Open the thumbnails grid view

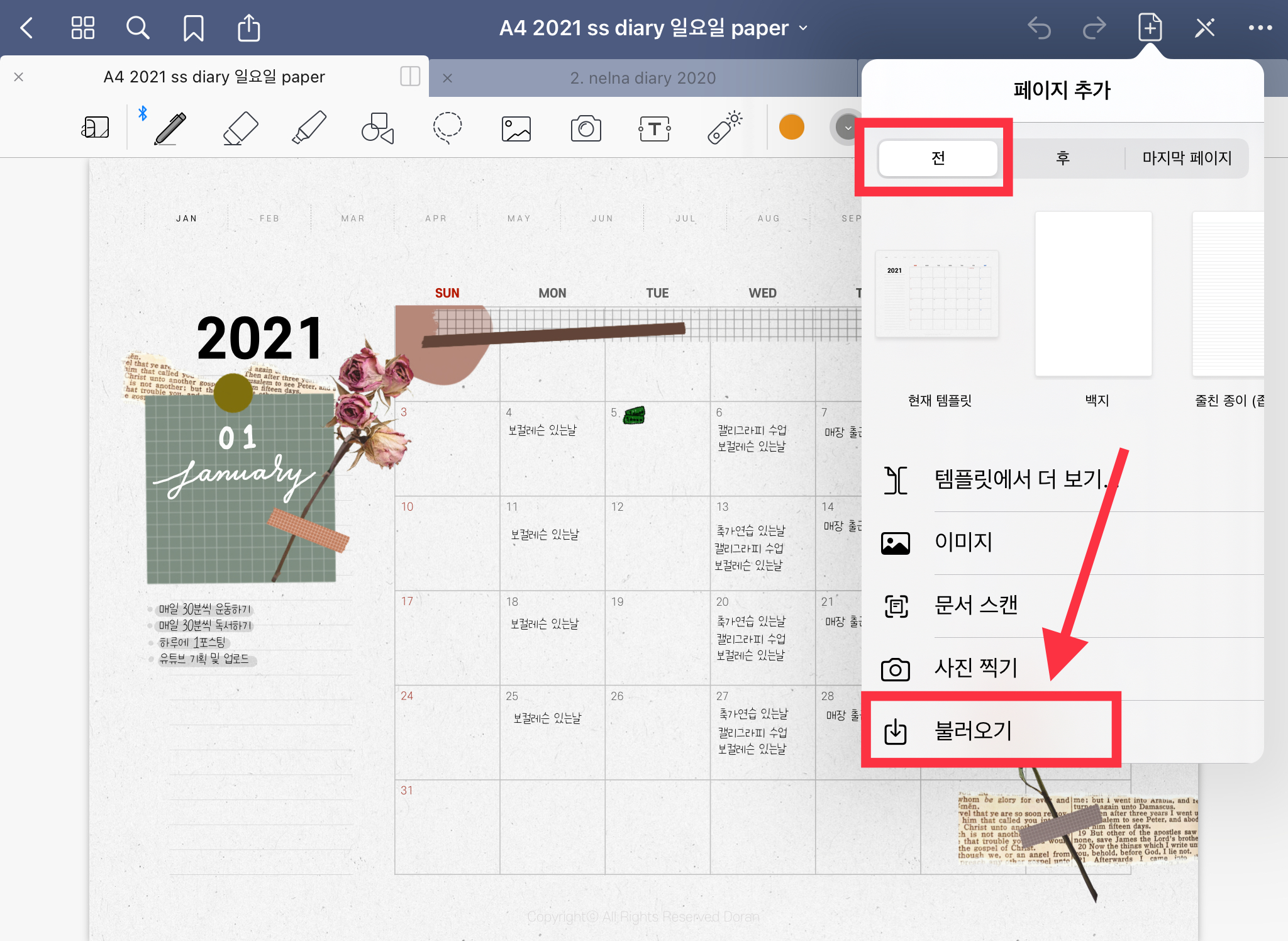pos(82,28)
